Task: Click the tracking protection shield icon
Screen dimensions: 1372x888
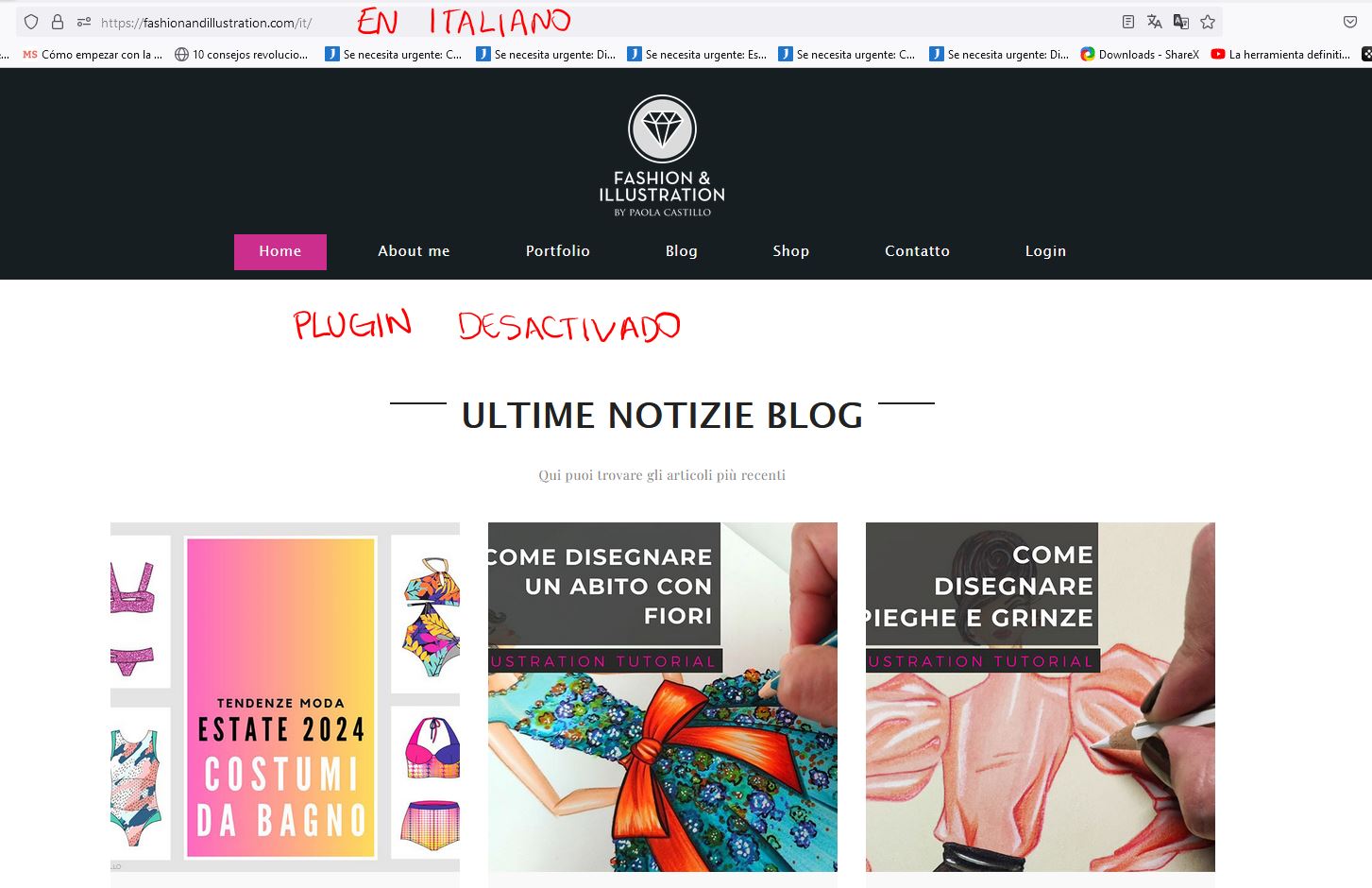Action: (x=31, y=22)
